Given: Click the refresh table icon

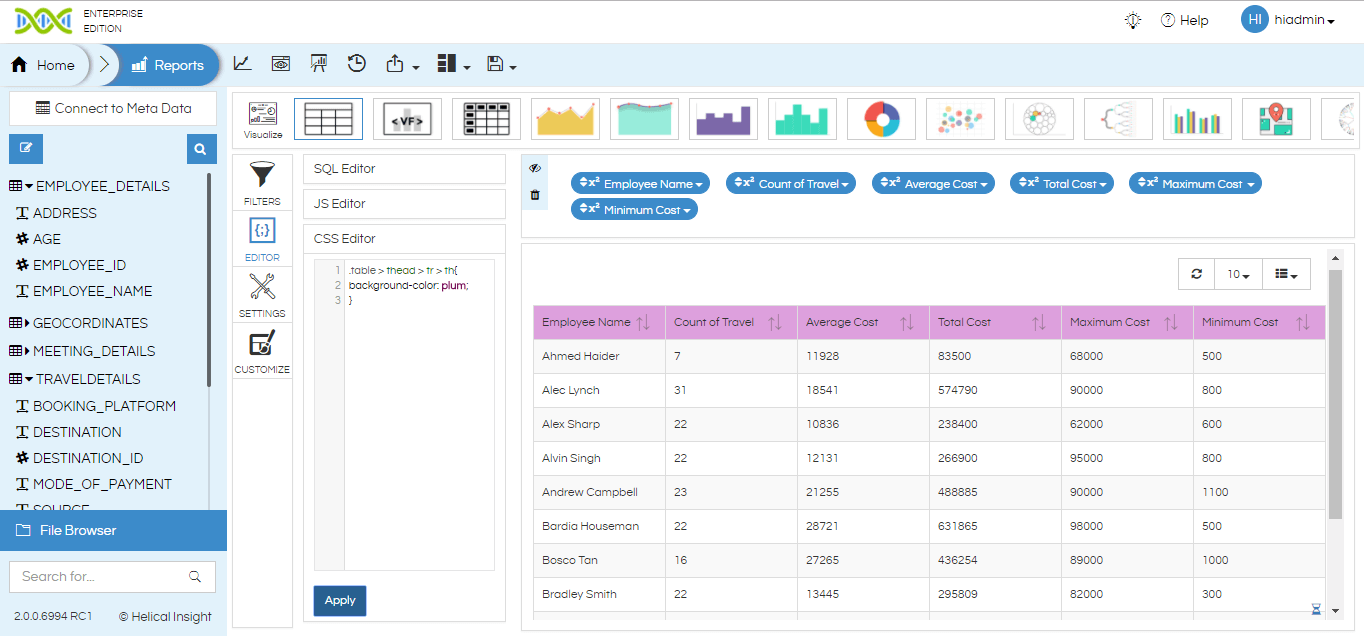Looking at the screenshot, I should (1197, 274).
